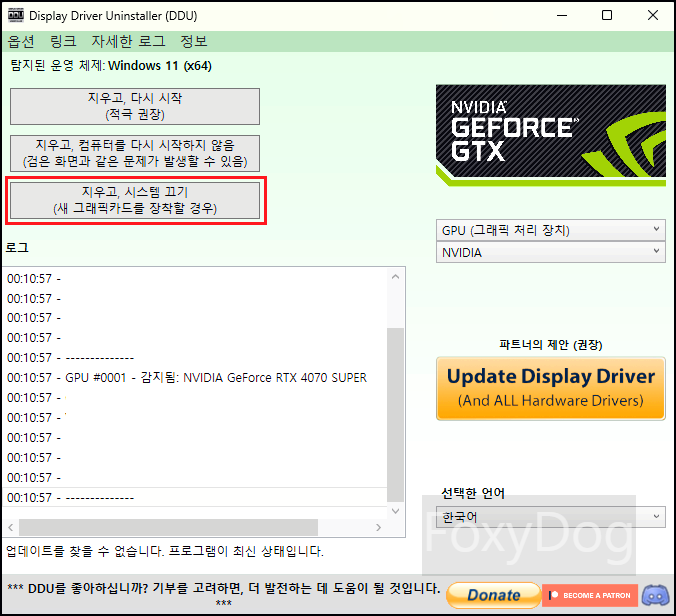
Task: Open the 정보 menu
Action: coord(194,41)
